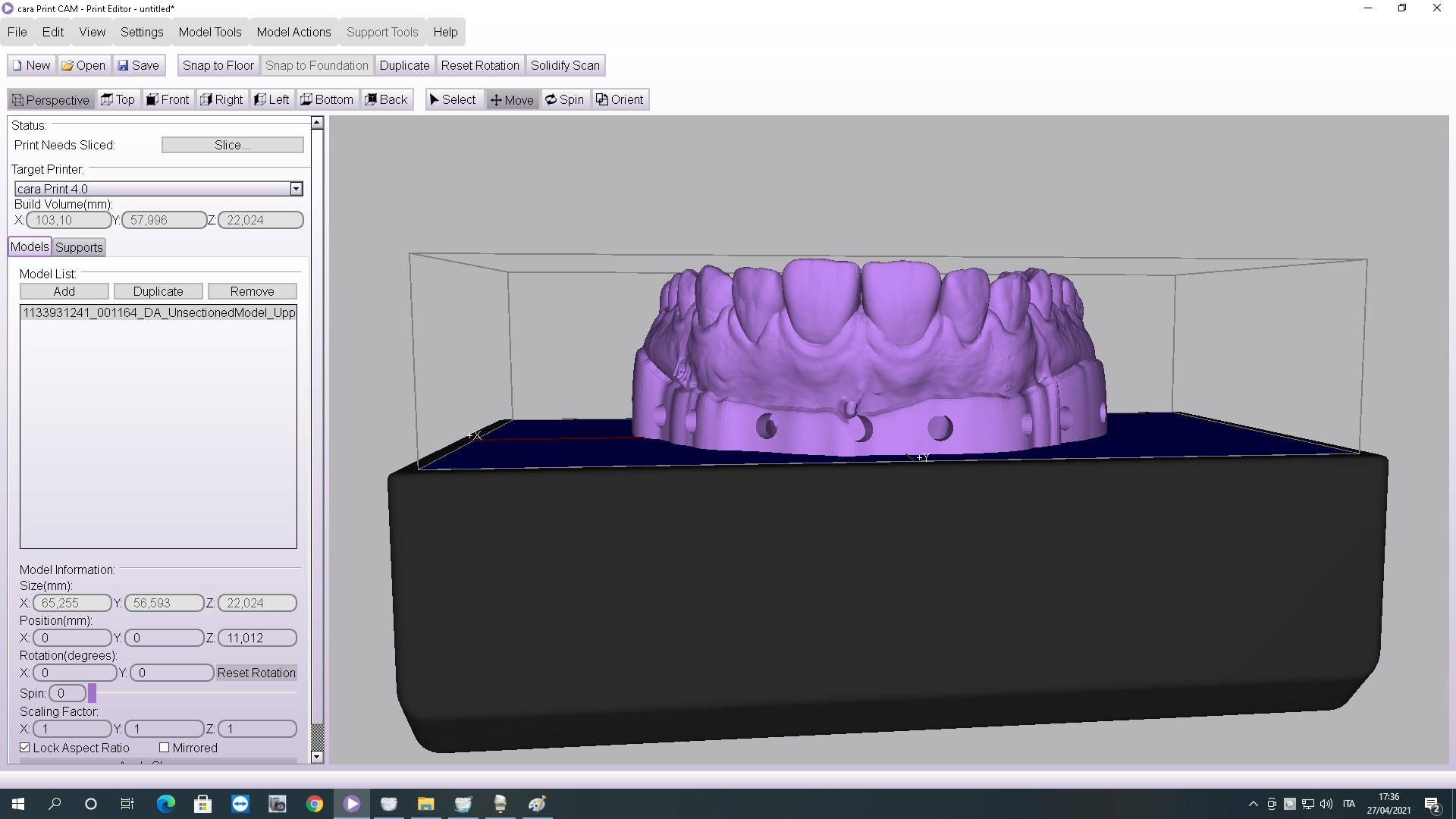Click left panel scrollbar down arrow
1456x819 pixels.
click(317, 757)
